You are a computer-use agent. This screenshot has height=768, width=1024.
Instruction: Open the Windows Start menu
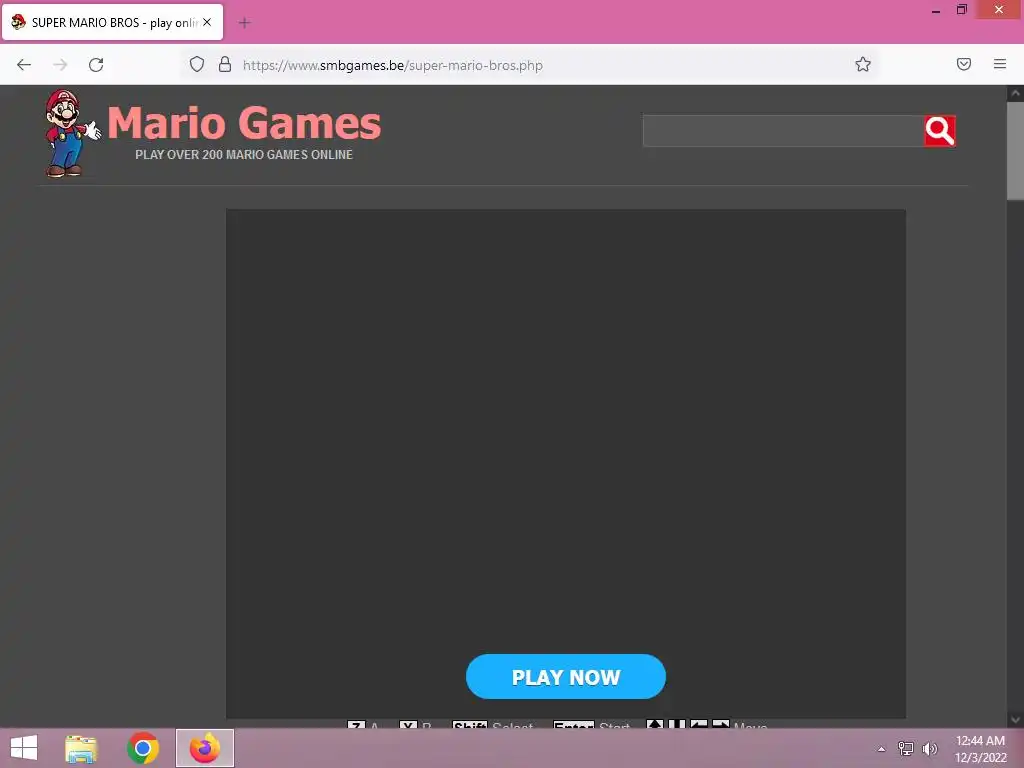point(24,748)
